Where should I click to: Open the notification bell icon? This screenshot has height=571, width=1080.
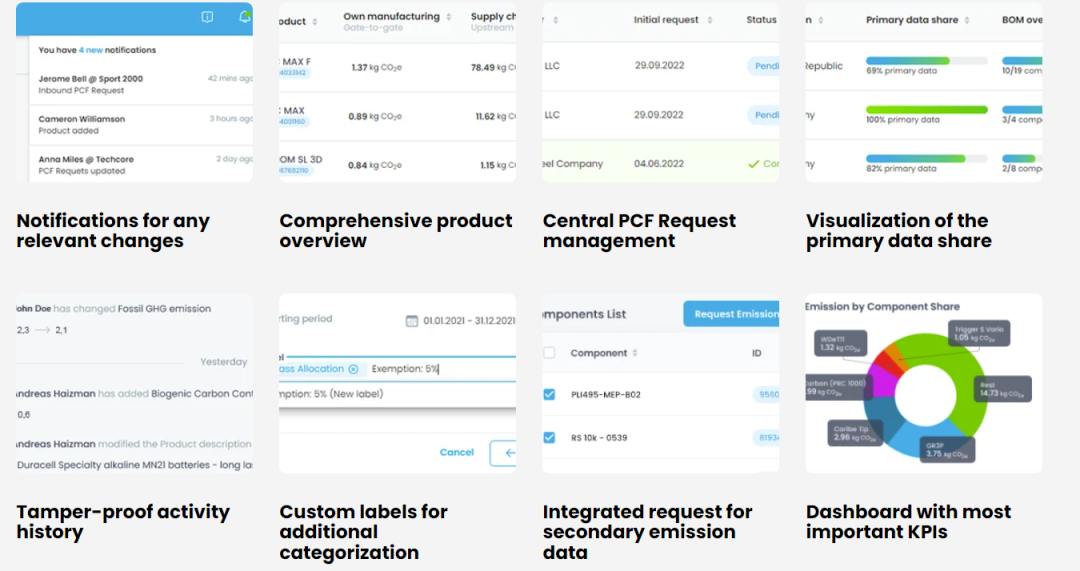click(245, 17)
